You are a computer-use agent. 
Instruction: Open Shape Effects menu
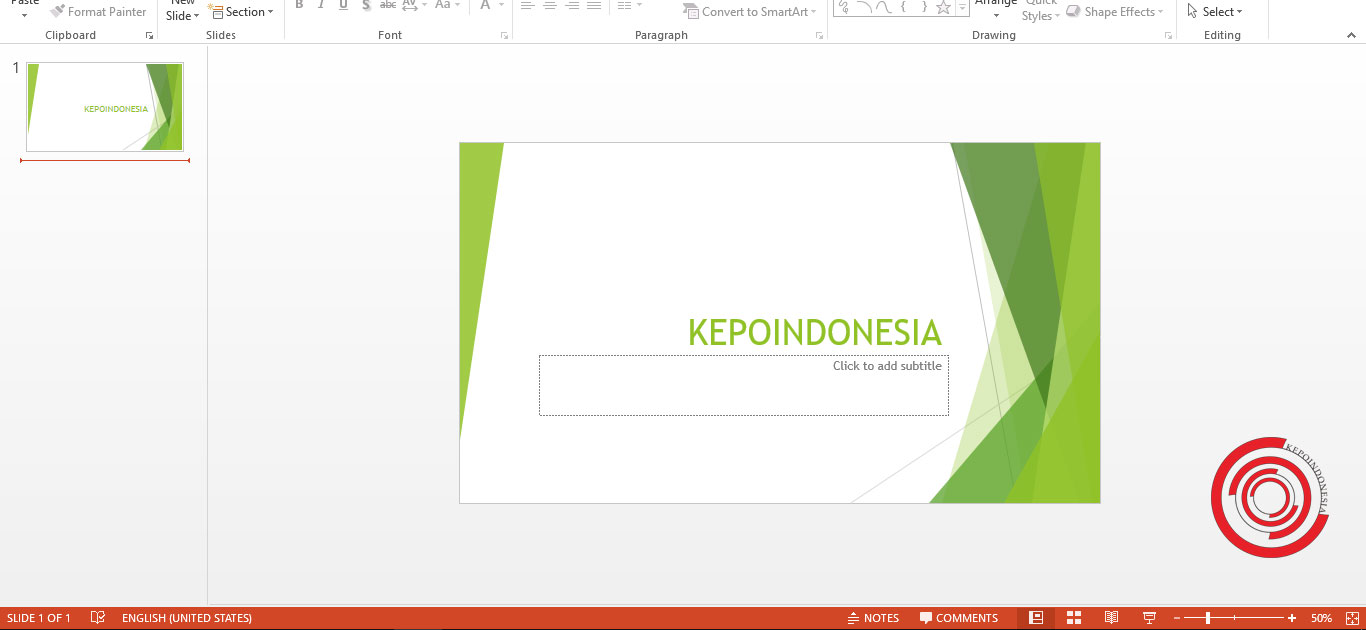click(1116, 12)
